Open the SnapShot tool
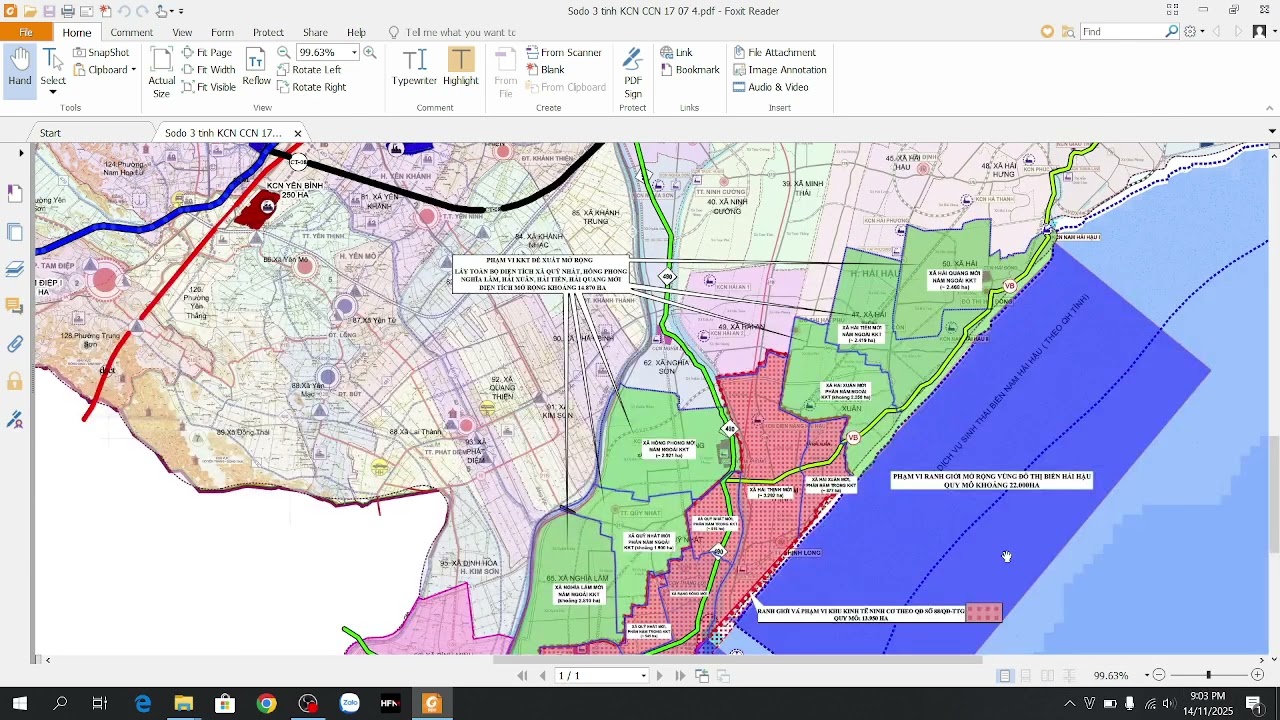 [102, 52]
